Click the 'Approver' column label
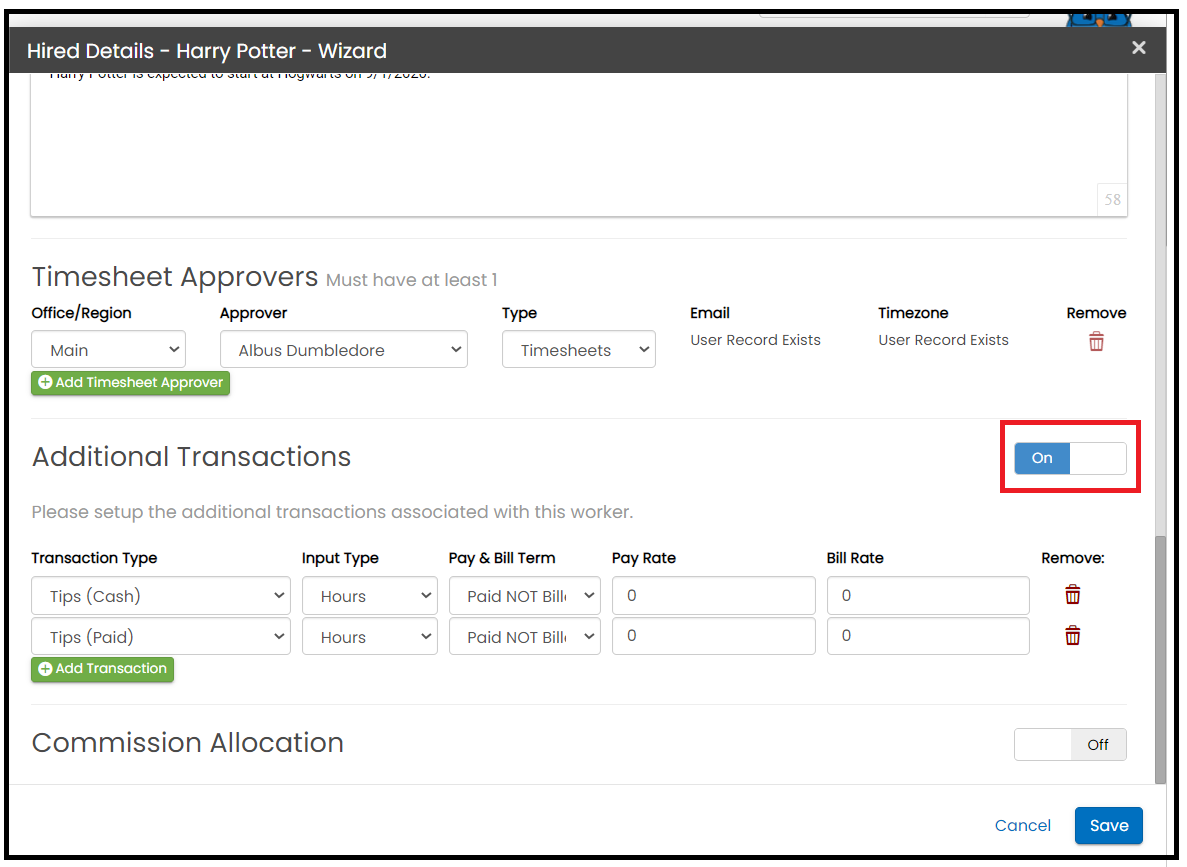 (x=254, y=313)
